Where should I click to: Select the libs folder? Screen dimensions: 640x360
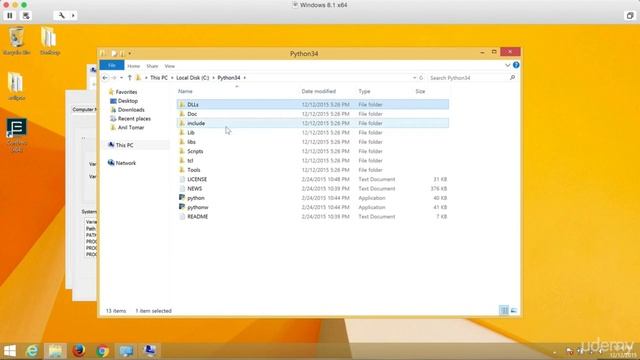coord(313,142)
